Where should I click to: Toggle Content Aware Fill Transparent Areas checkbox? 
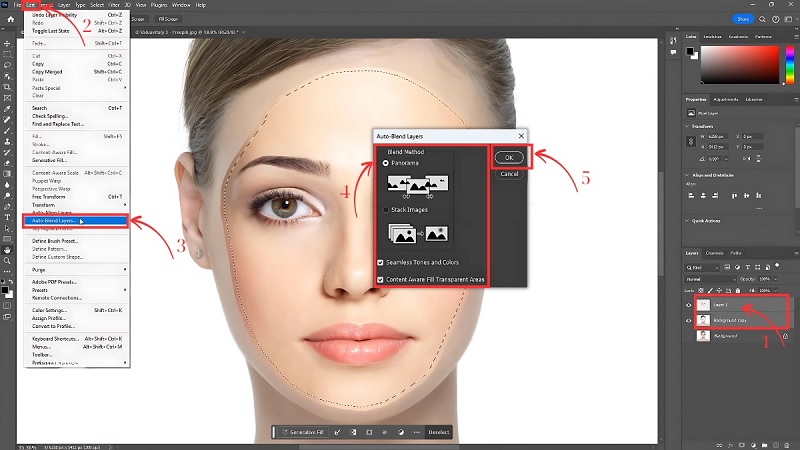click(x=380, y=280)
